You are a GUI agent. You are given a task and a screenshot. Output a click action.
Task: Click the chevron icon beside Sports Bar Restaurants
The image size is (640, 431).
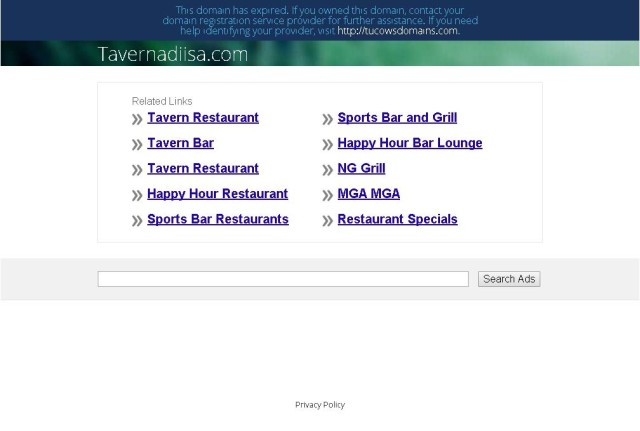click(x=137, y=221)
